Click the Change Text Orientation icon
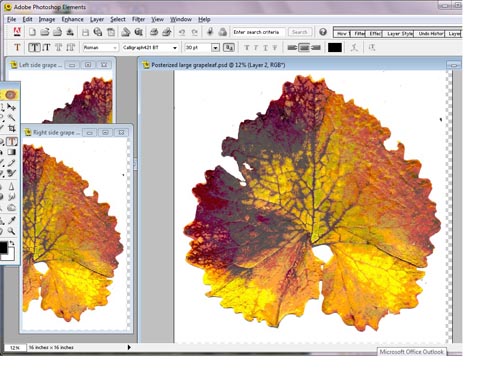The height and width of the screenshot is (377, 500). (372, 47)
